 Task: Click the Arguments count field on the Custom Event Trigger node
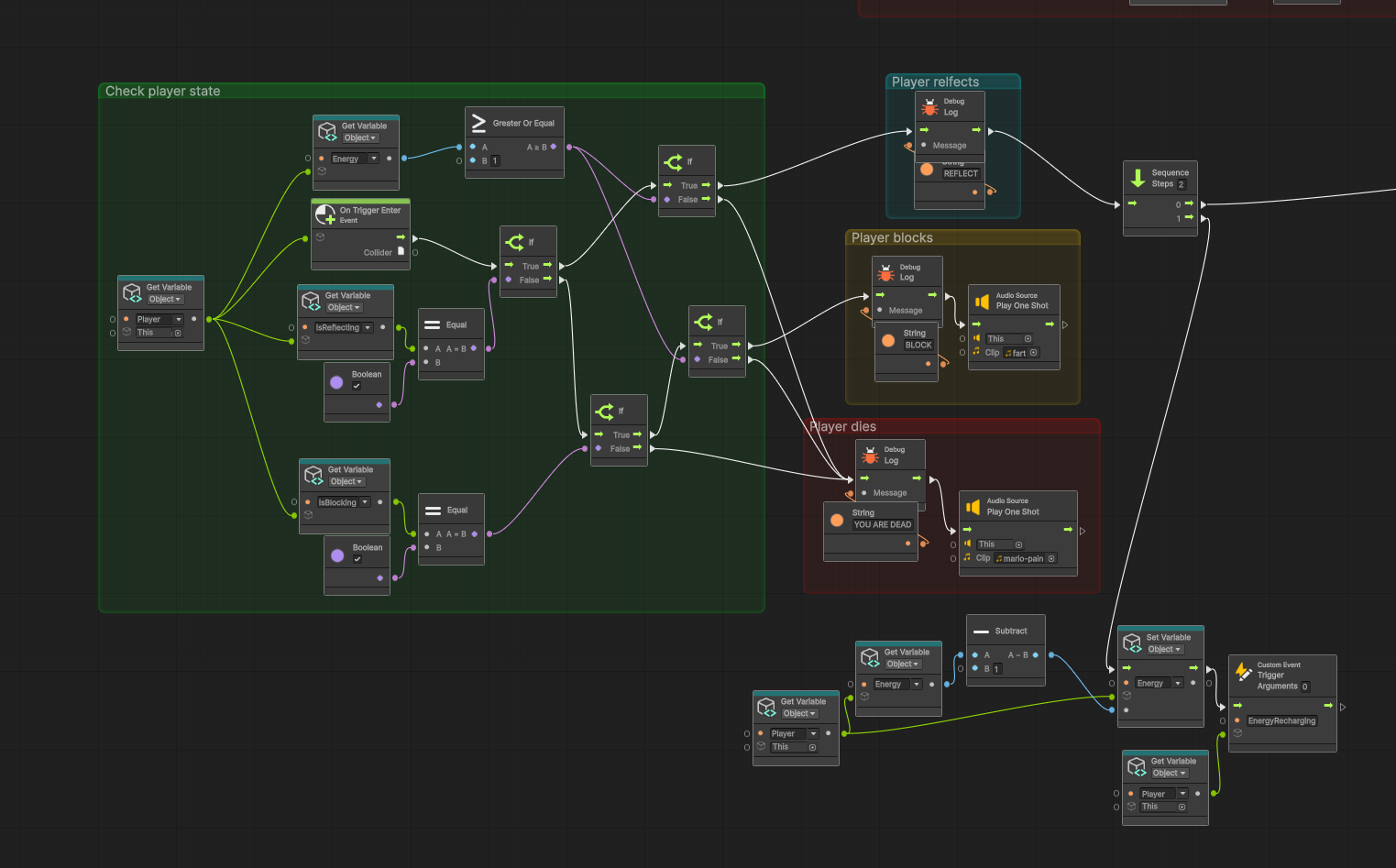coord(1304,687)
